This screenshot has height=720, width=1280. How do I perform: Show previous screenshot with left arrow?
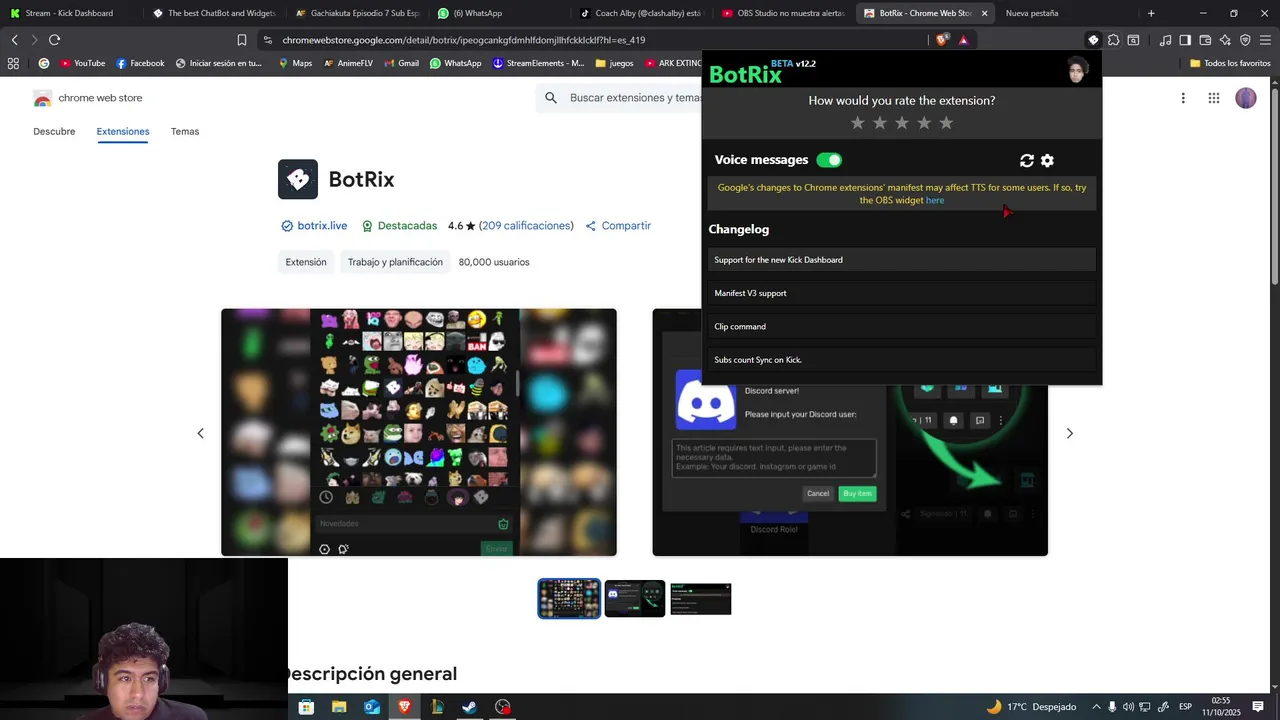coord(200,433)
